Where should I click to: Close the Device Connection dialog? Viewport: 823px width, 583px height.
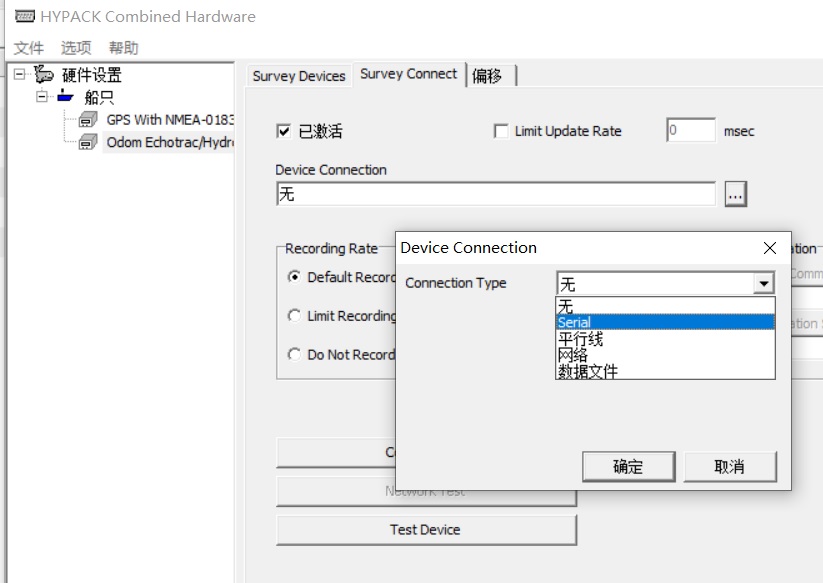pyautogui.click(x=769, y=248)
